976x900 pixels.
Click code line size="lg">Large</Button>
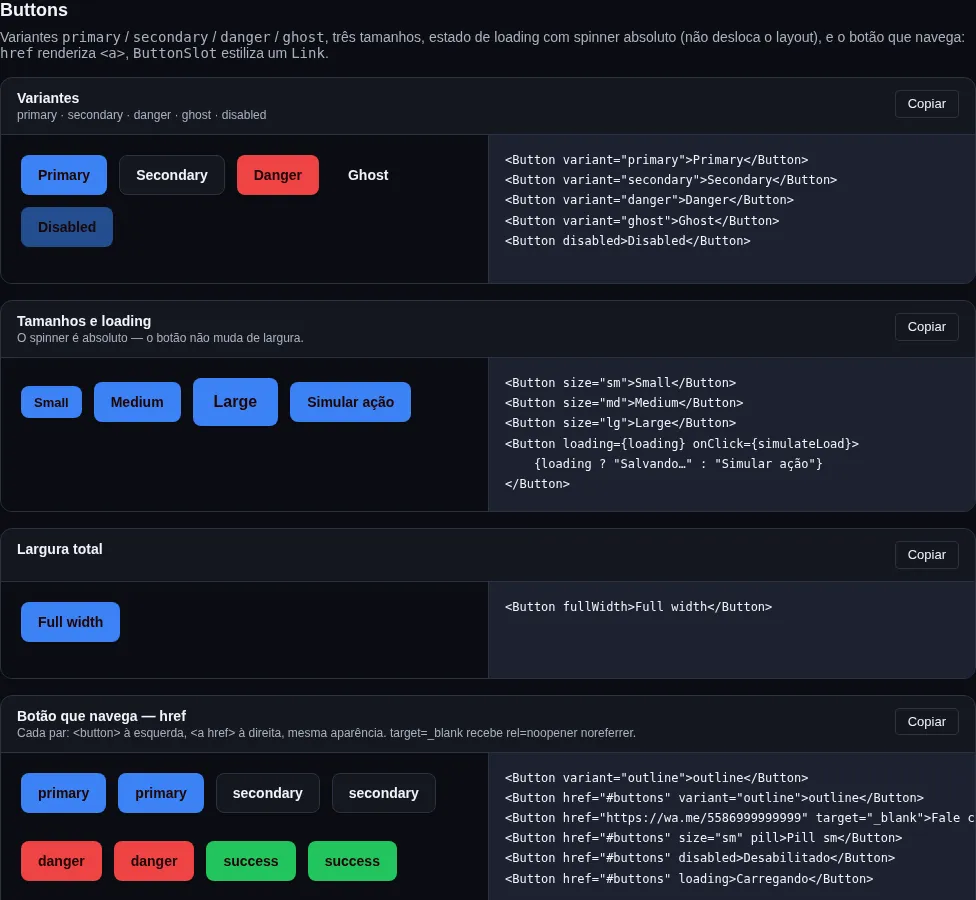[621, 423]
